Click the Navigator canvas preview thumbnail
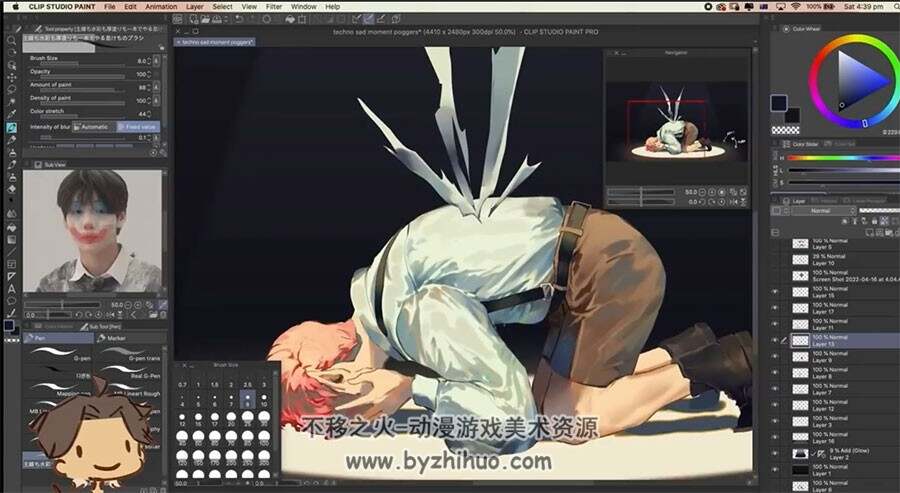 point(677,122)
